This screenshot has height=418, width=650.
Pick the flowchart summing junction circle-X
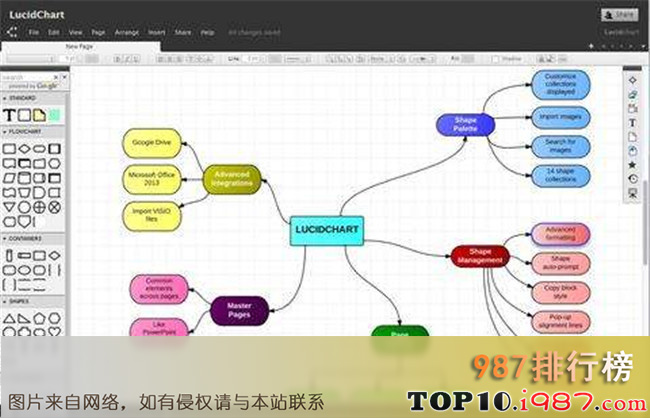click(54, 207)
